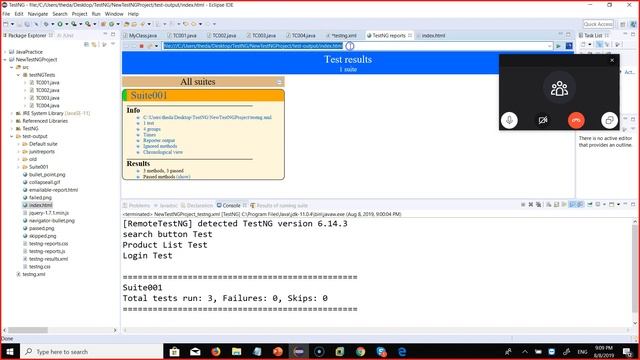The height and width of the screenshot is (360, 640).
Task: Click the pop-out window button in call overlay
Action: tap(609, 120)
